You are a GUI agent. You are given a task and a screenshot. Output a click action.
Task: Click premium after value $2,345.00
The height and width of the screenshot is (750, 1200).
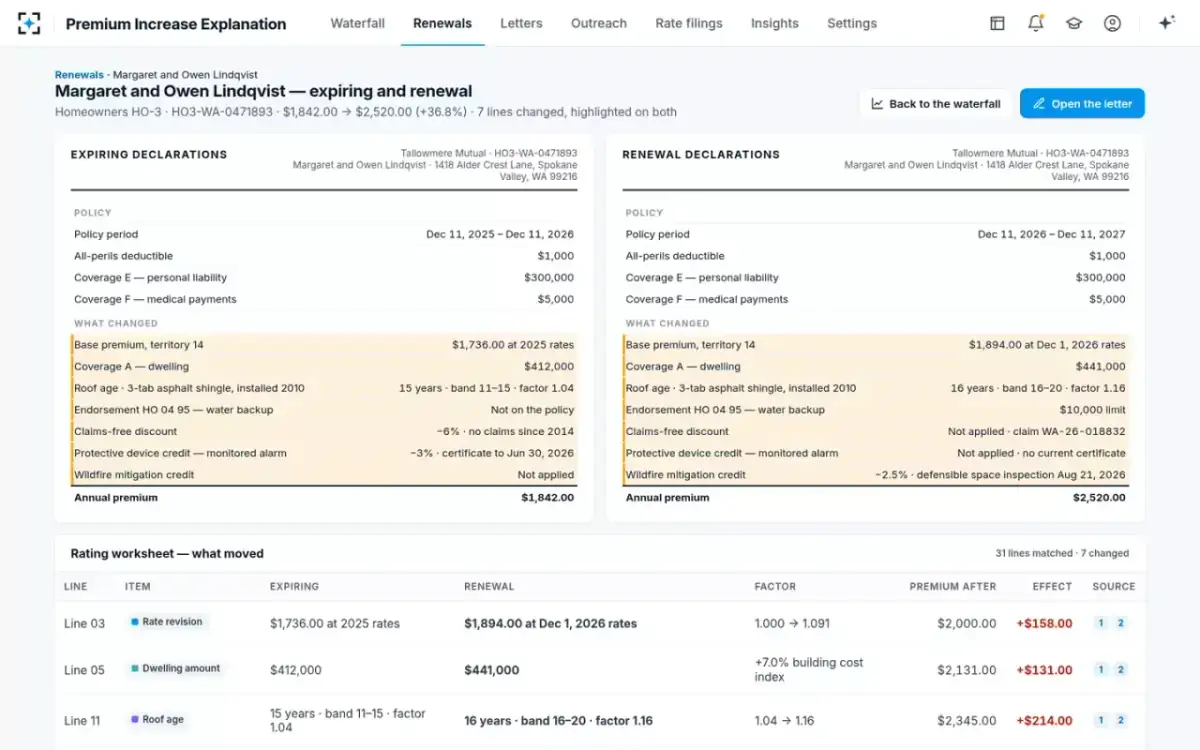967,720
